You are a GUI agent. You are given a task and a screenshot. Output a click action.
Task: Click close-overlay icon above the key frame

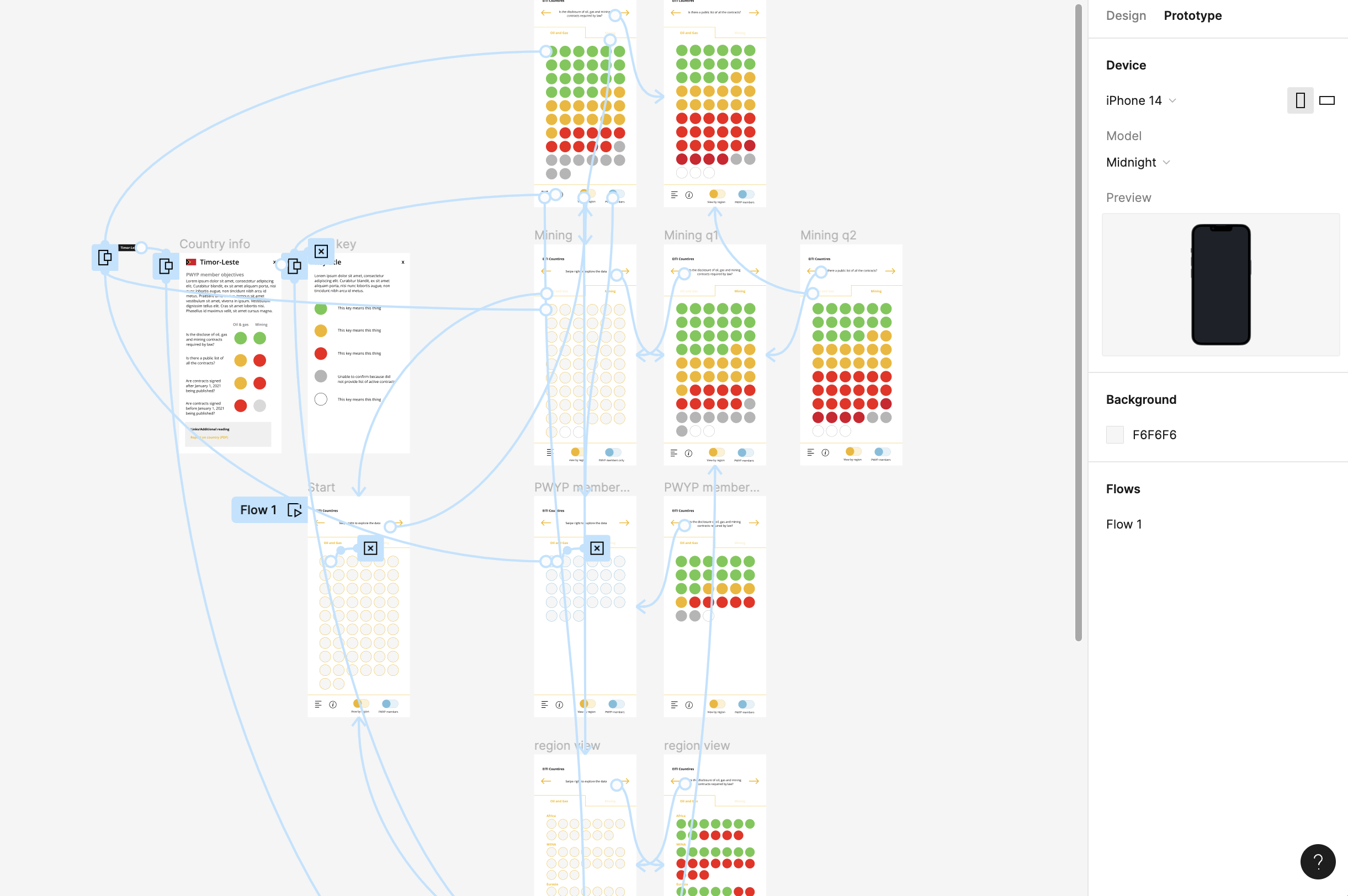(321, 252)
